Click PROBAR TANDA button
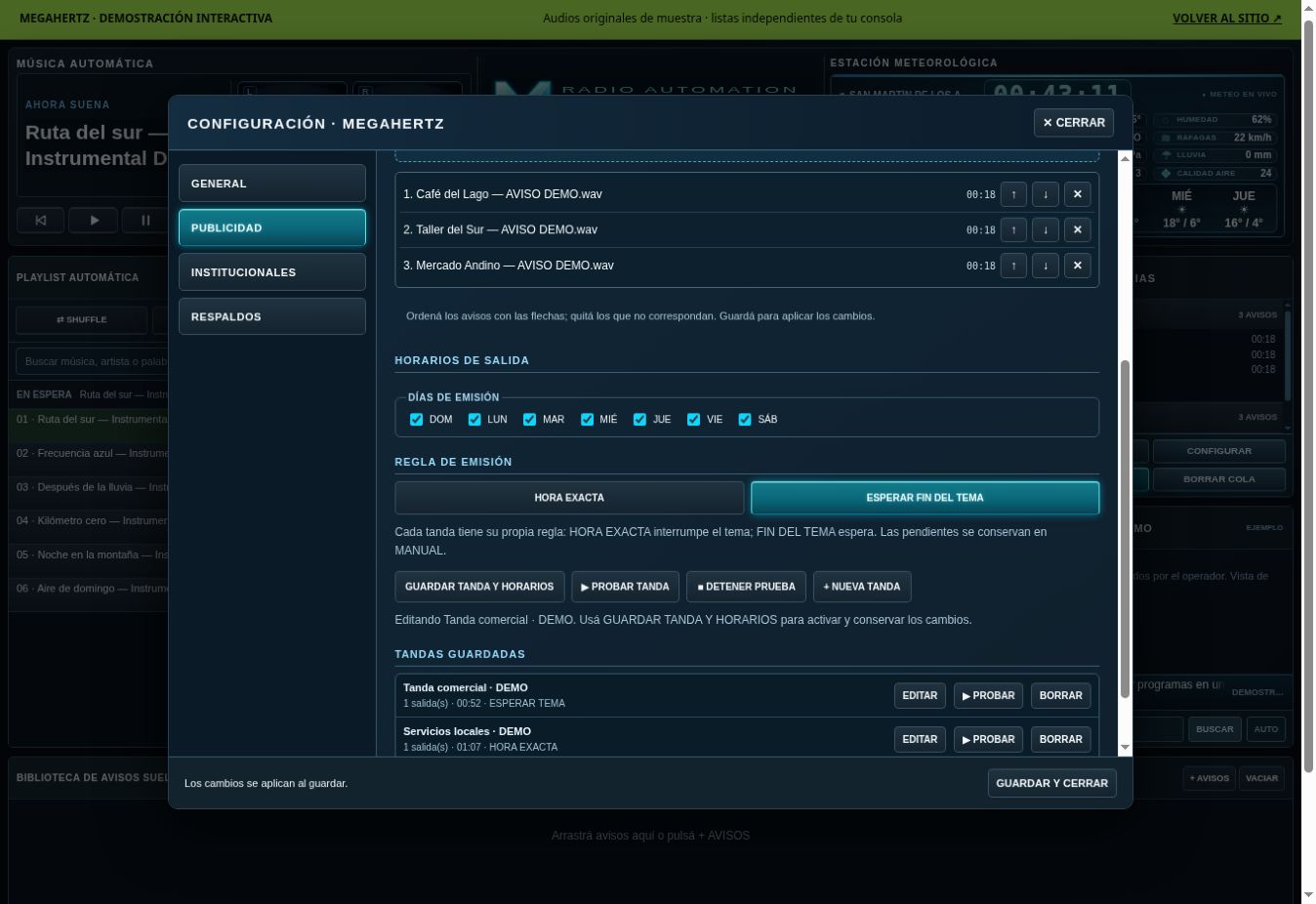 click(625, 587)
